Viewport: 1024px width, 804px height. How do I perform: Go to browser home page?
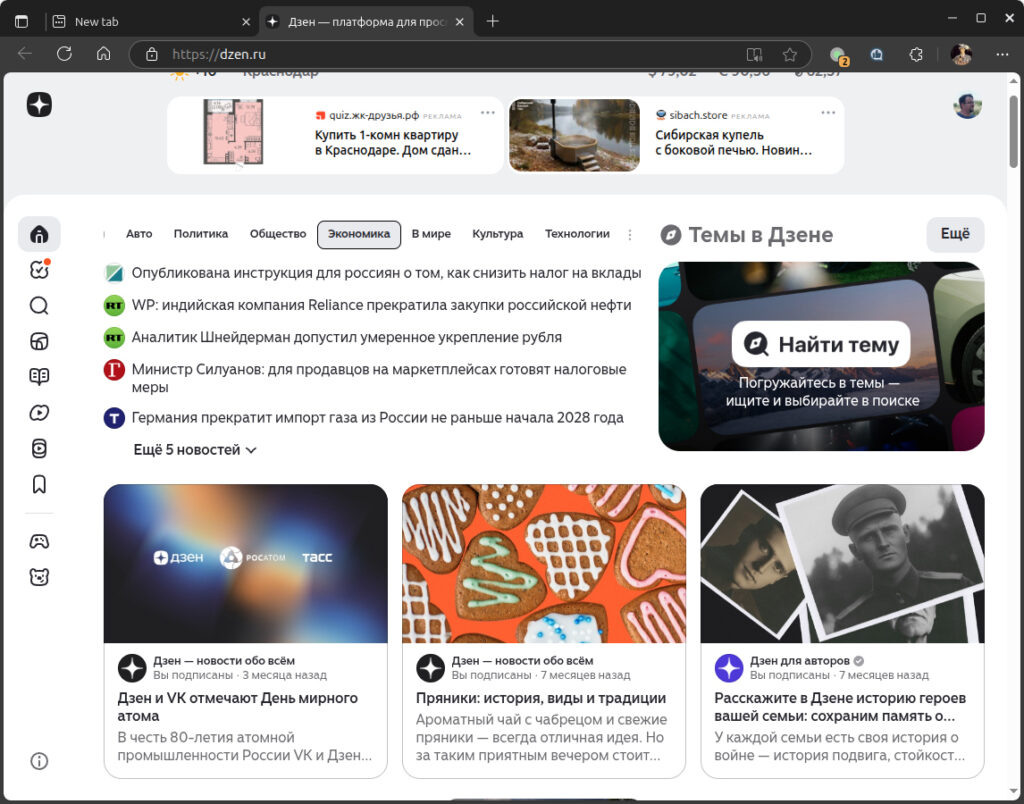pyautogui.click(x=103, y=54)
